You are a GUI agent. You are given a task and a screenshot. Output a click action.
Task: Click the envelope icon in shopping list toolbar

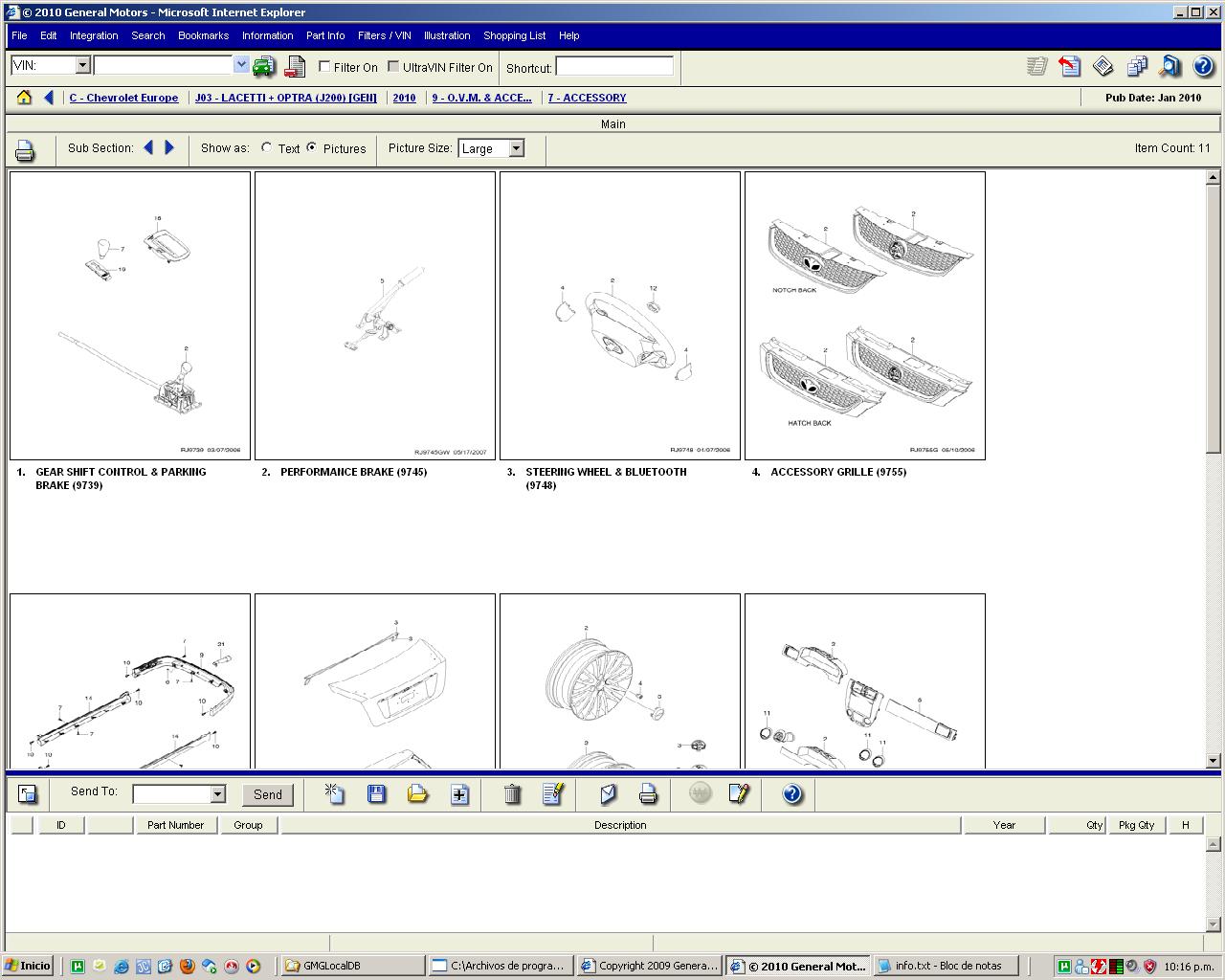point(608,793)
